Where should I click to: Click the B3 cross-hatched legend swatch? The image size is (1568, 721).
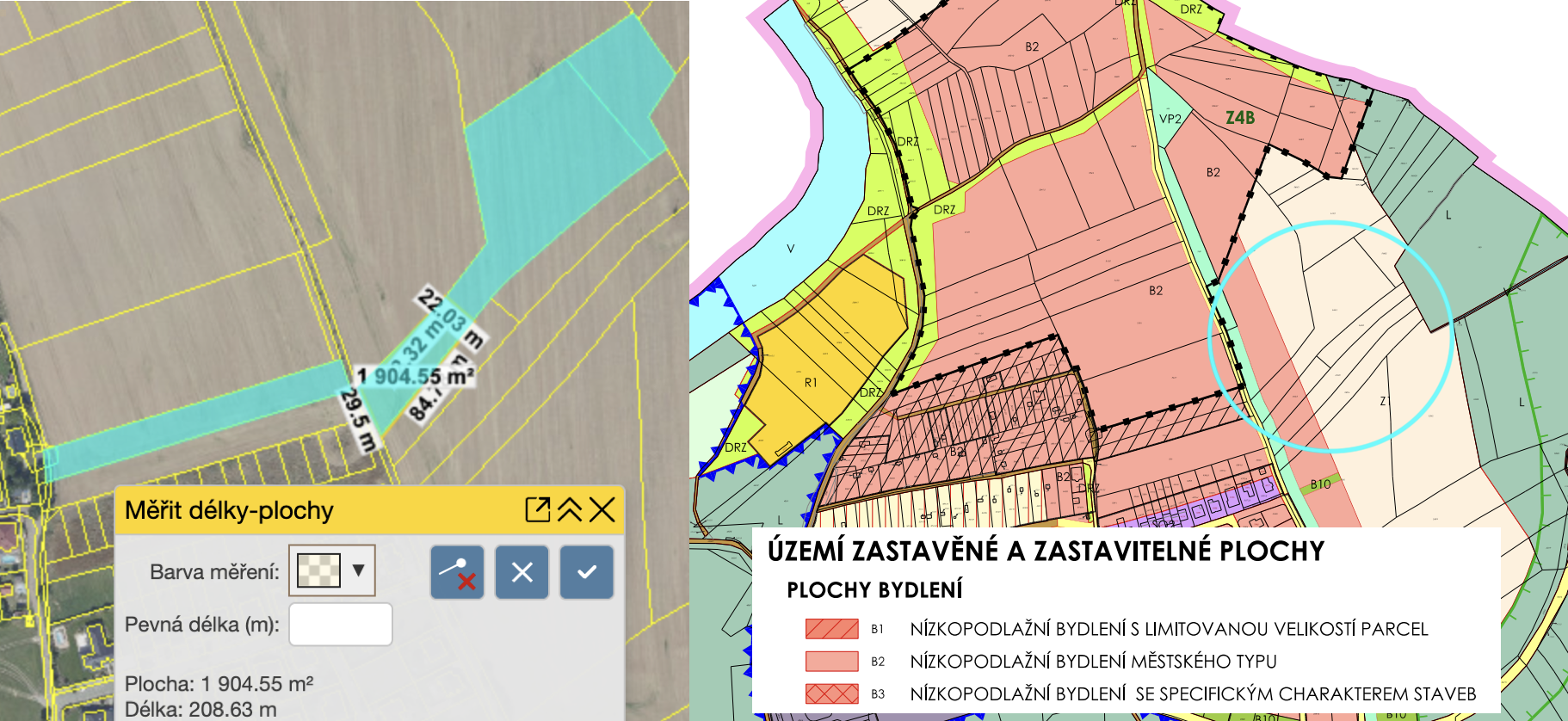tap(831, 693)
